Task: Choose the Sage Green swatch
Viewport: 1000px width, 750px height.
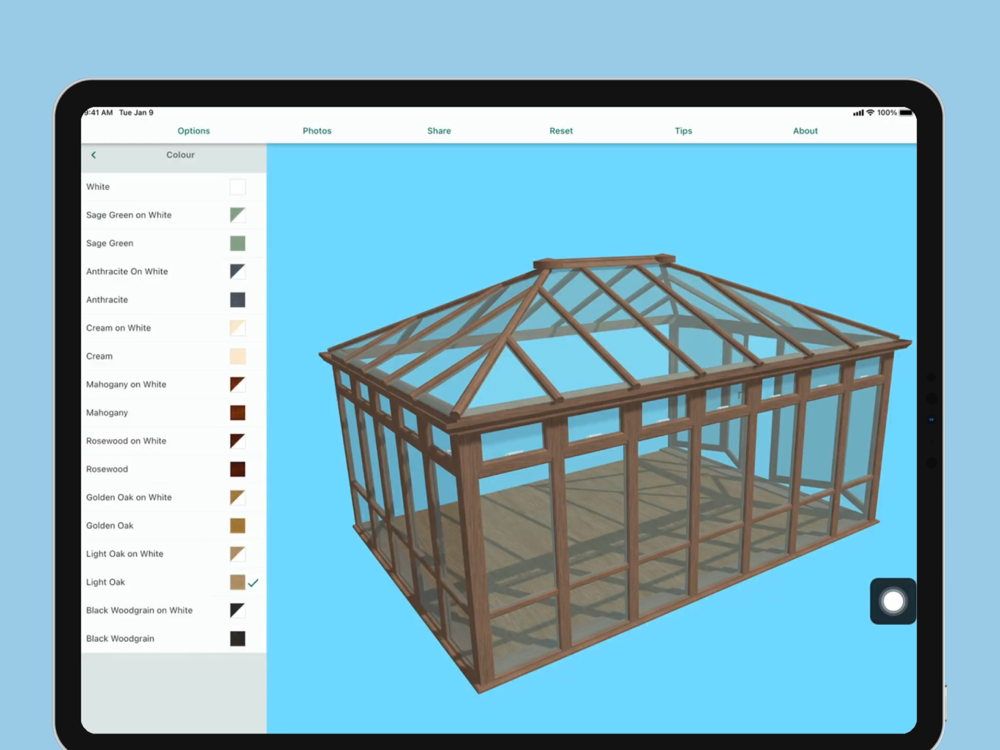Action: tap(237, 243)
